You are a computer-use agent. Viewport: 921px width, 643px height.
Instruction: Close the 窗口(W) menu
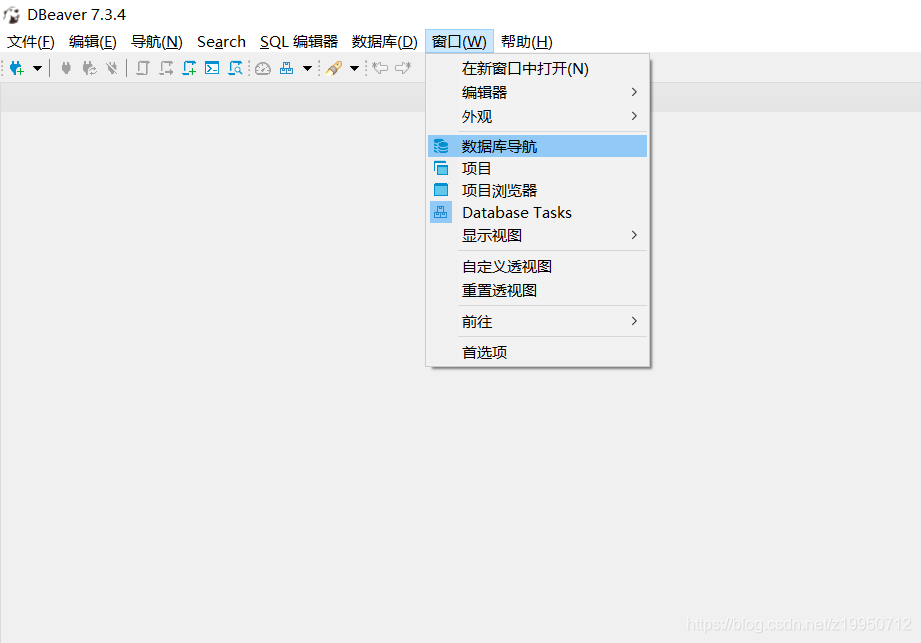(459, 42)
